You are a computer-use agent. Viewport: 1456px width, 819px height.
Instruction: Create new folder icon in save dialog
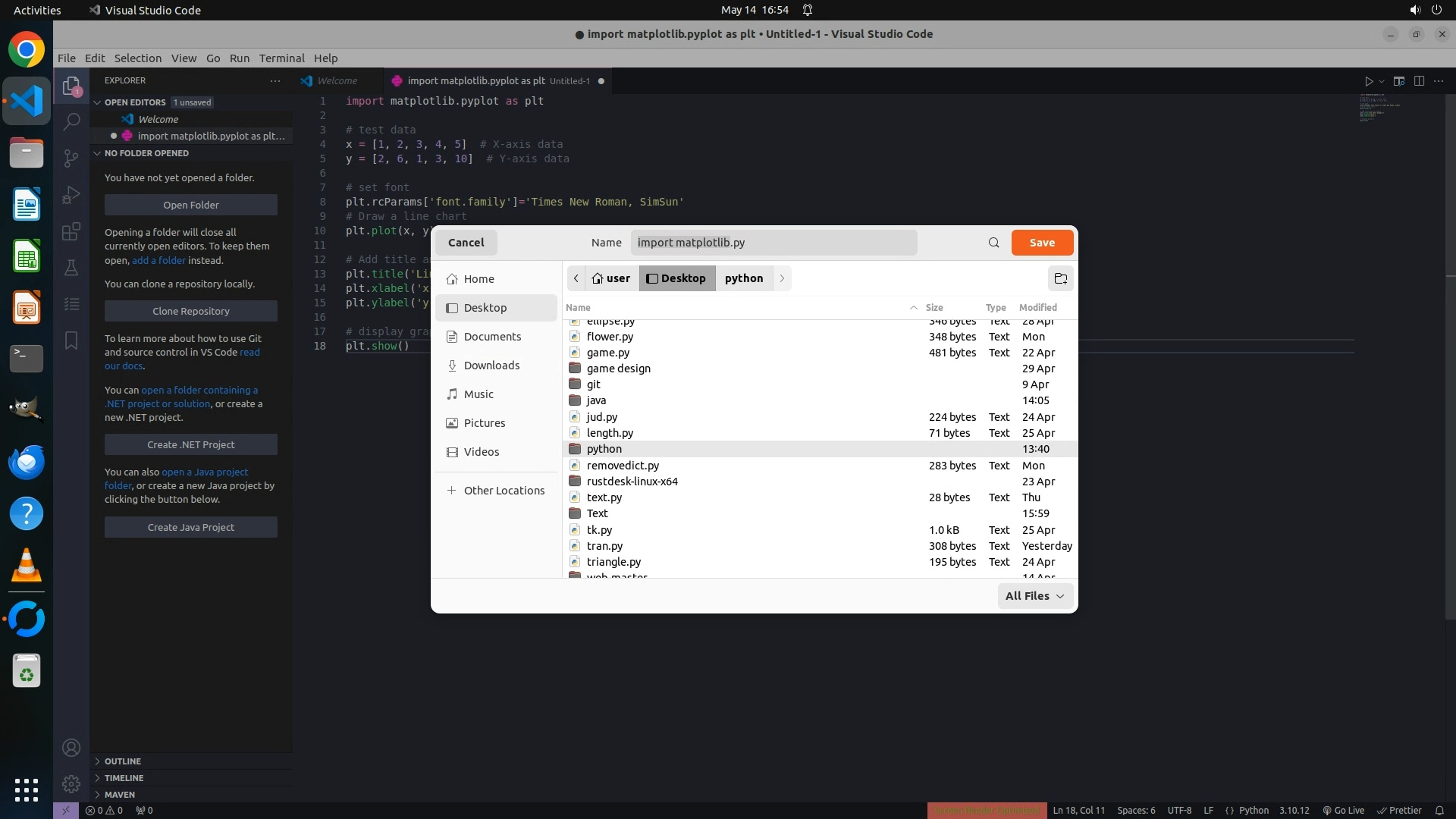1060,278
